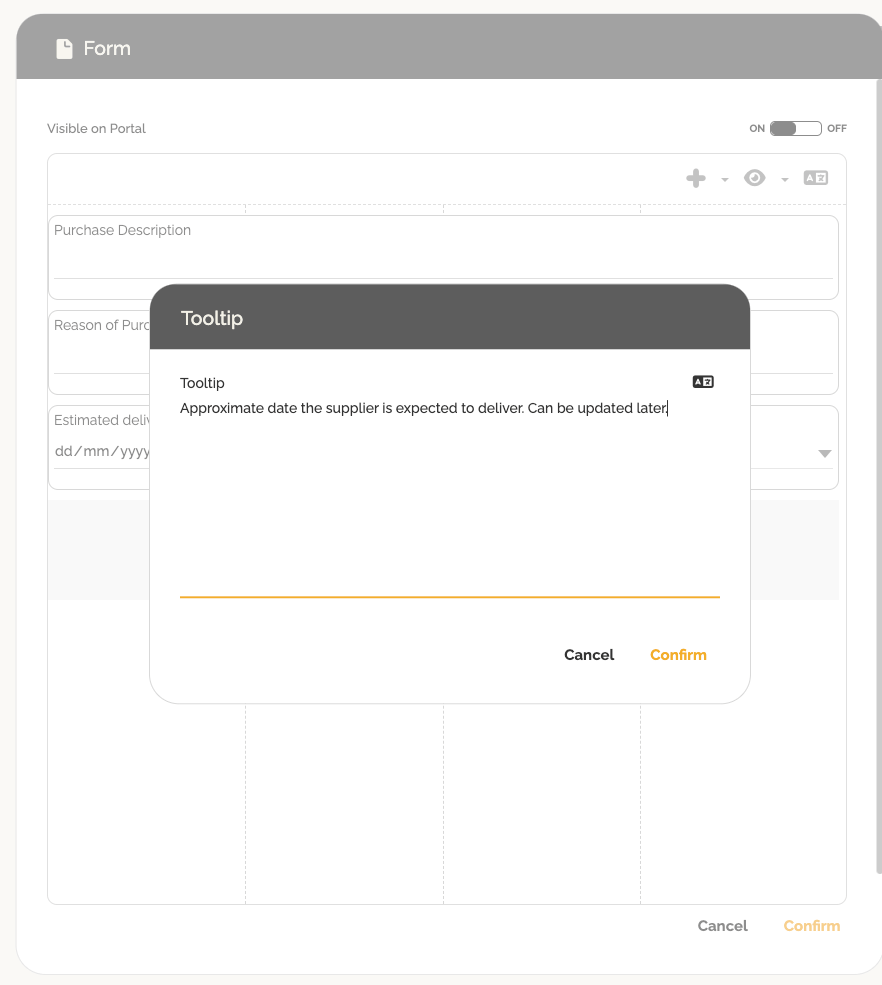Click the eye visibility icon in form toolbar
The width and height of the screenshot is (882, 985).
(x=755, y=178)
